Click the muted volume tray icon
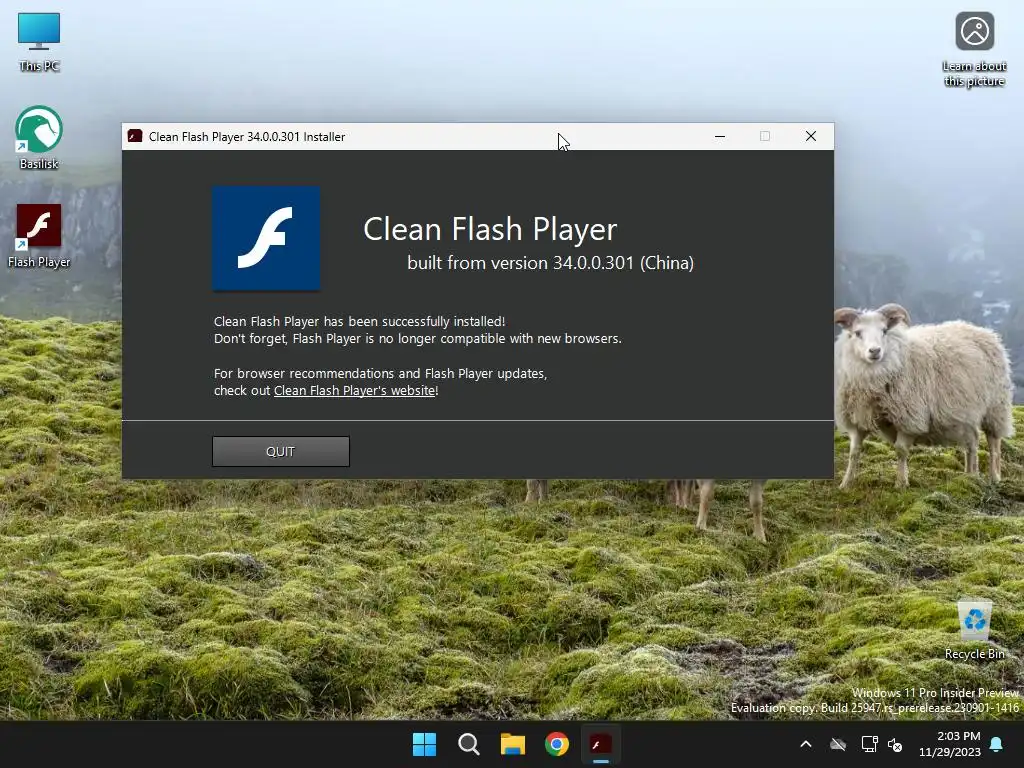The width and height of the screenshot is (1024, 768). pos(895,744)
